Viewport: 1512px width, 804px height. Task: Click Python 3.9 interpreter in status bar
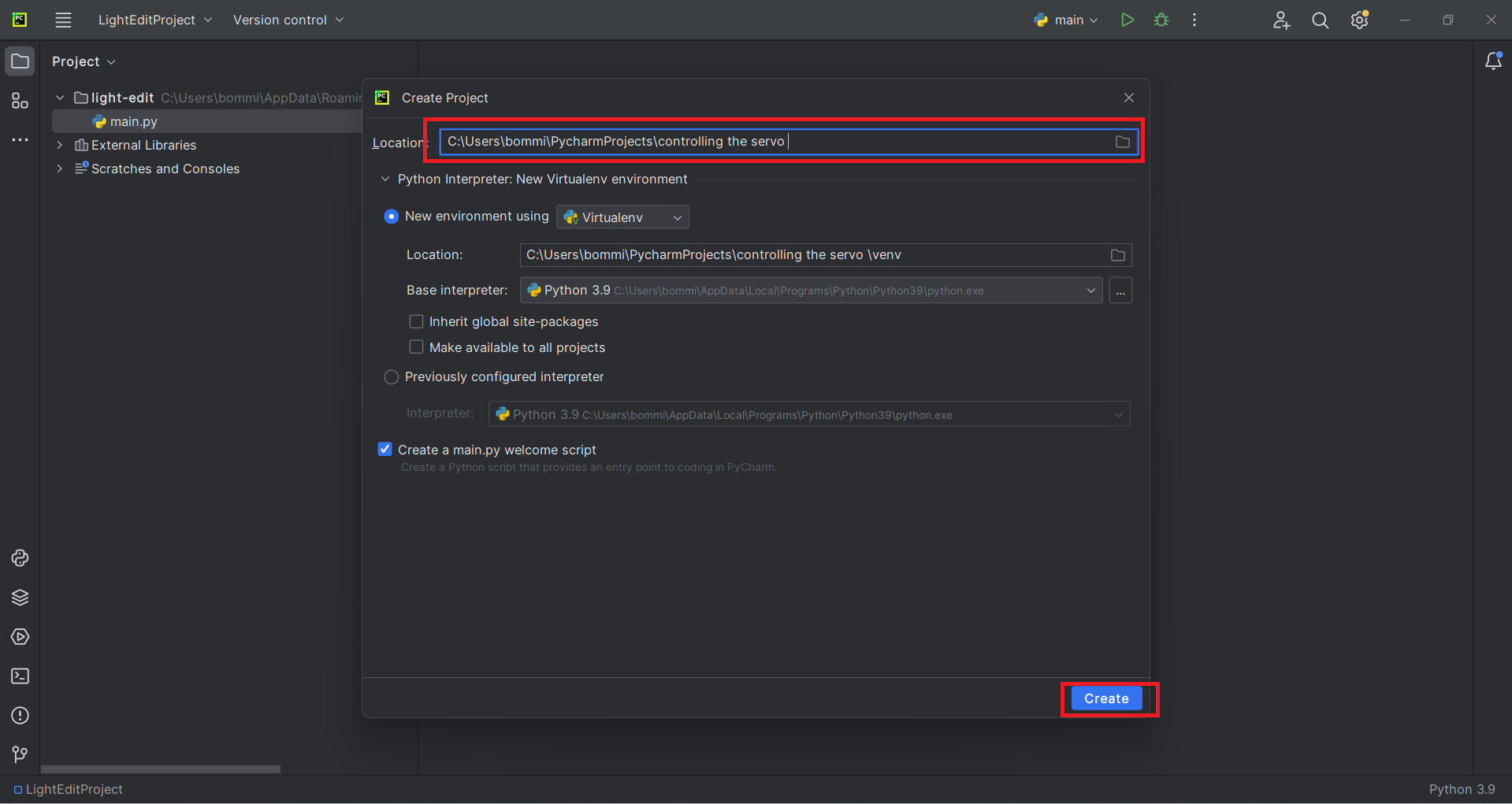click(x=1462, y=789)
